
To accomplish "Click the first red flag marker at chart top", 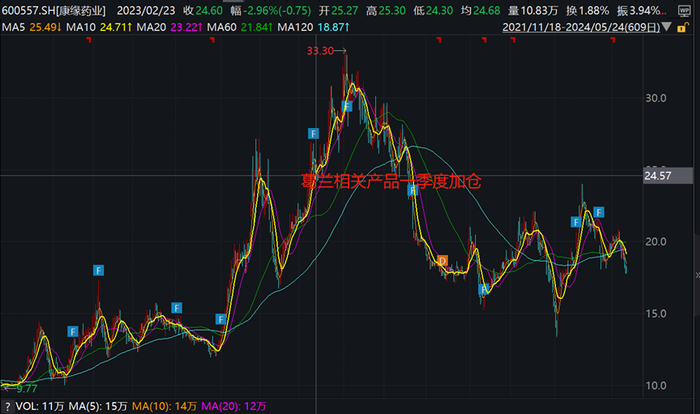I will coord(89,40).
